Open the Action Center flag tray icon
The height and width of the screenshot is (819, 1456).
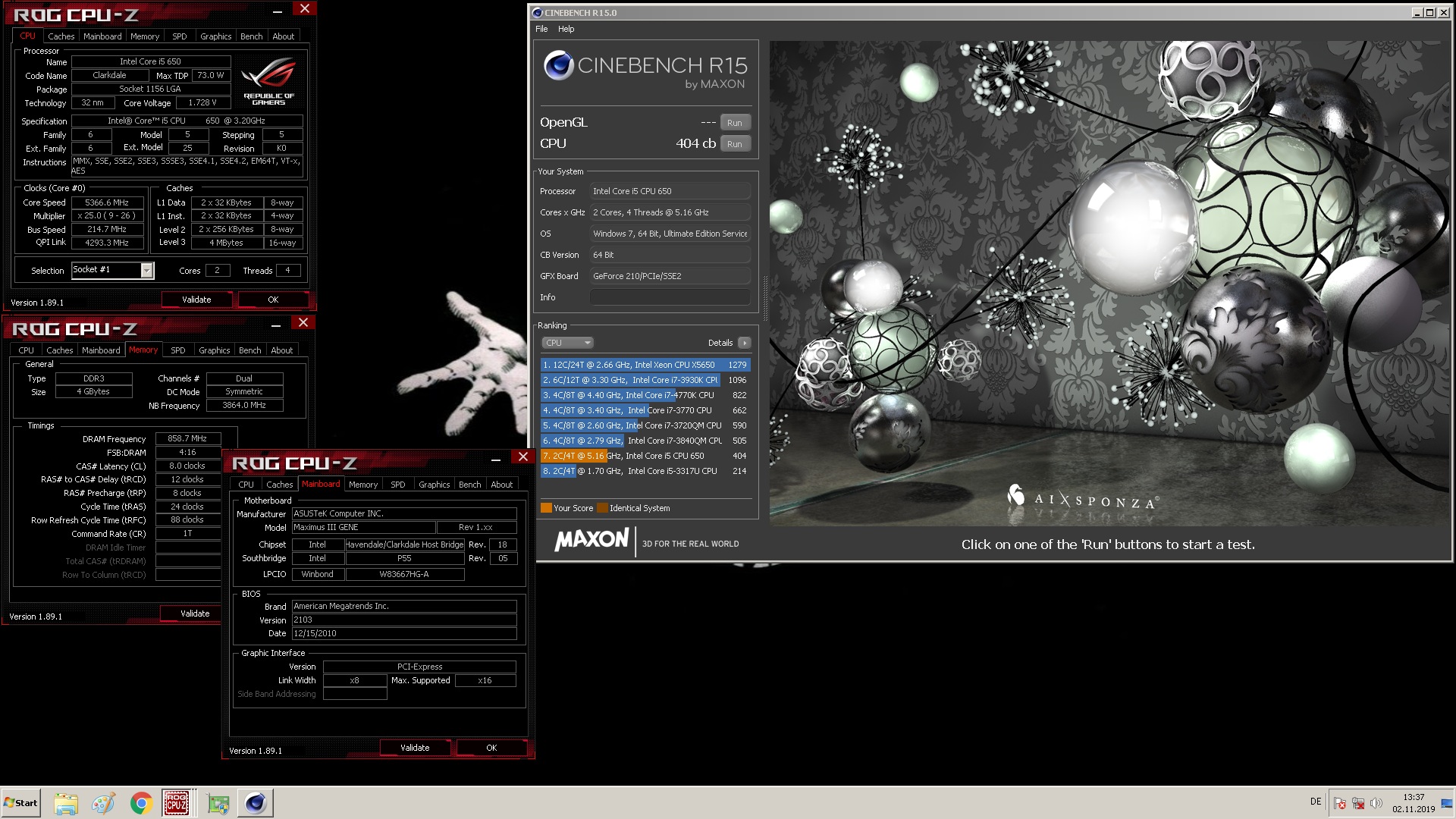point(1340,803)
